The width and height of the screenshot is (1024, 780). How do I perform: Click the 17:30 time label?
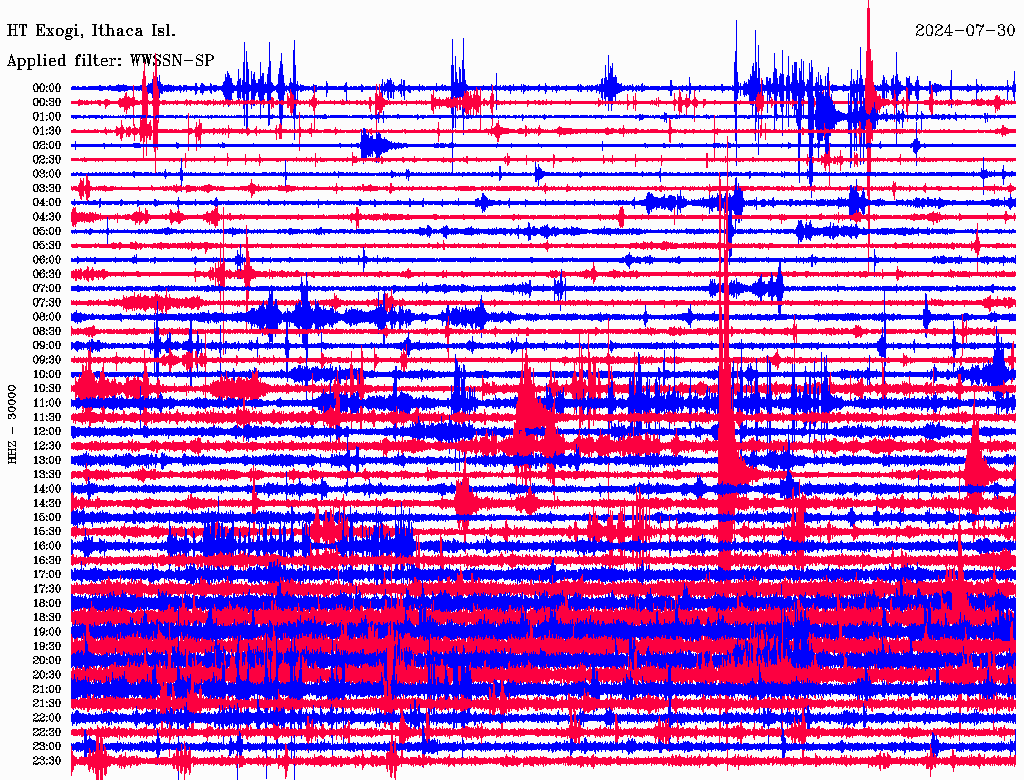point(47,589)
